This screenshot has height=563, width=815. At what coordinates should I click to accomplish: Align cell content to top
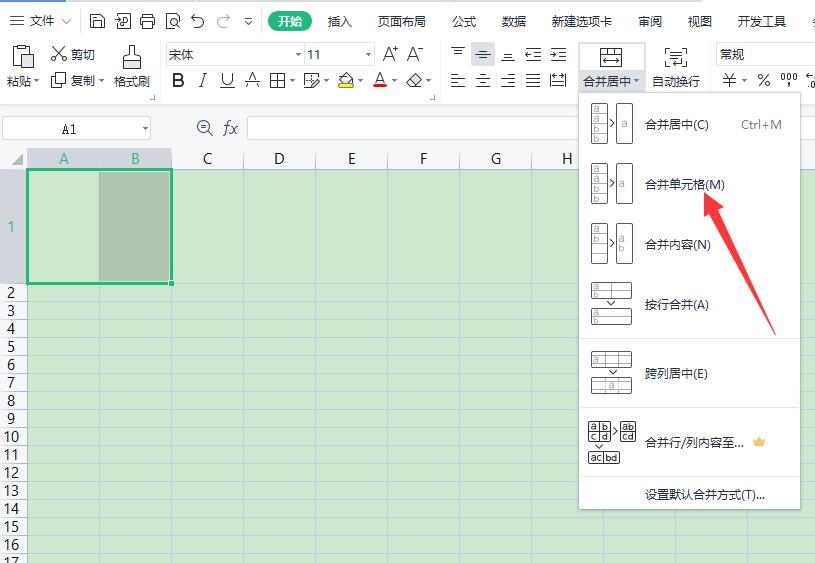(458, 54)
